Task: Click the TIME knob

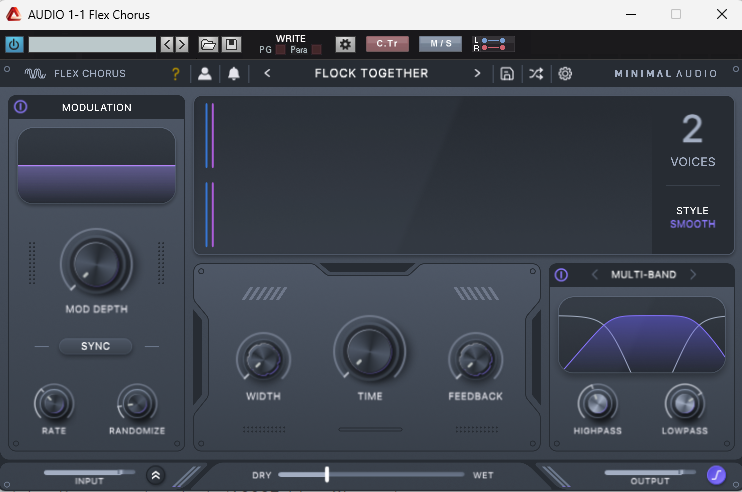Action: coord(370,351)
